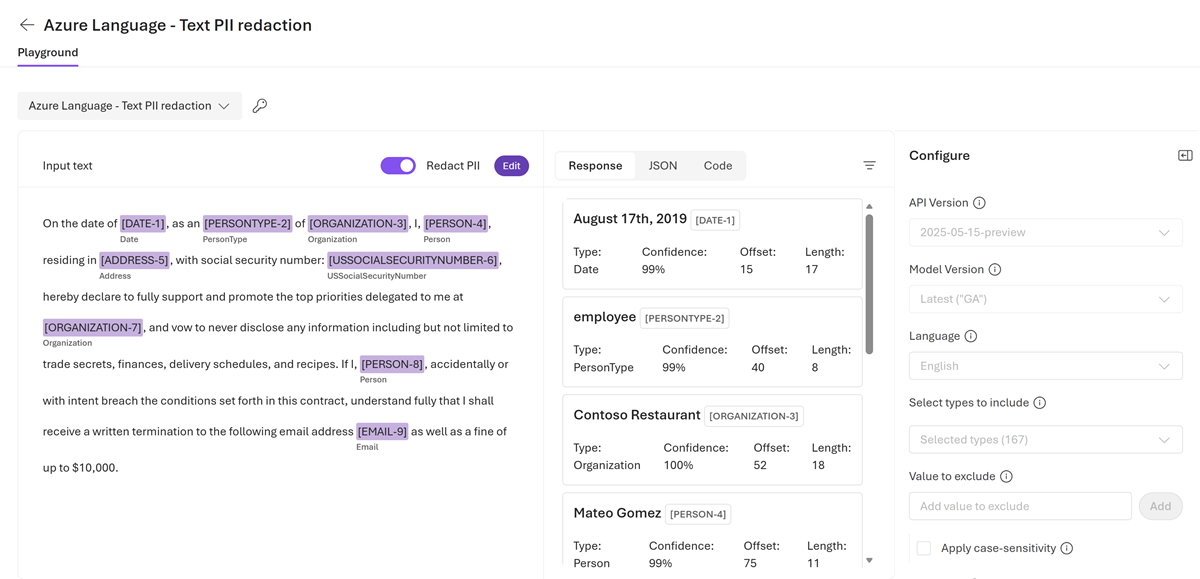The image size is (1200, 579).
Task: Collapse the Configure panel icon
Action: pos(1185,156)
